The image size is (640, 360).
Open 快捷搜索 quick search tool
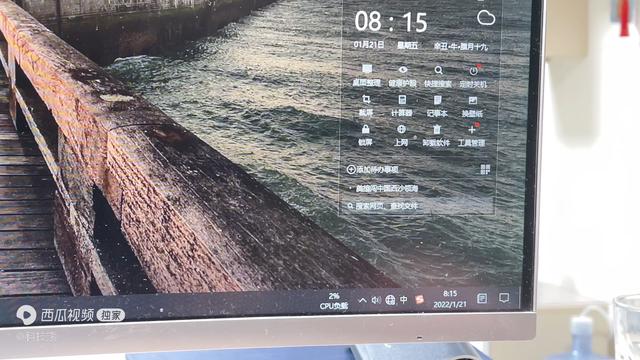coord(438,77)
